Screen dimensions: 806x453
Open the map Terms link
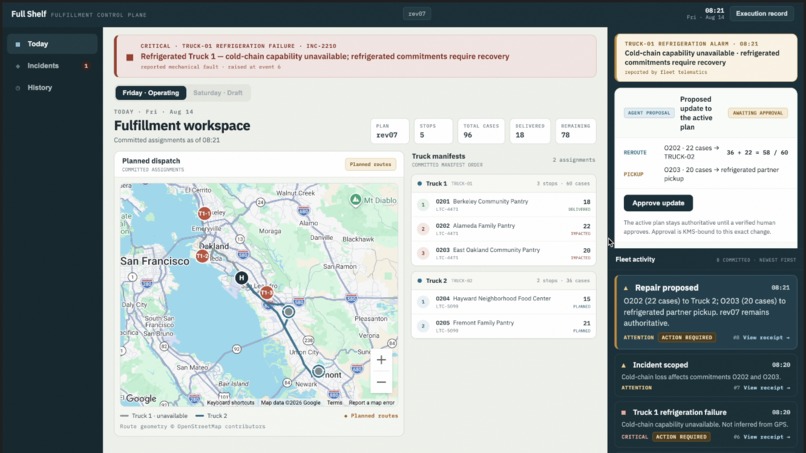click(335, 403)
